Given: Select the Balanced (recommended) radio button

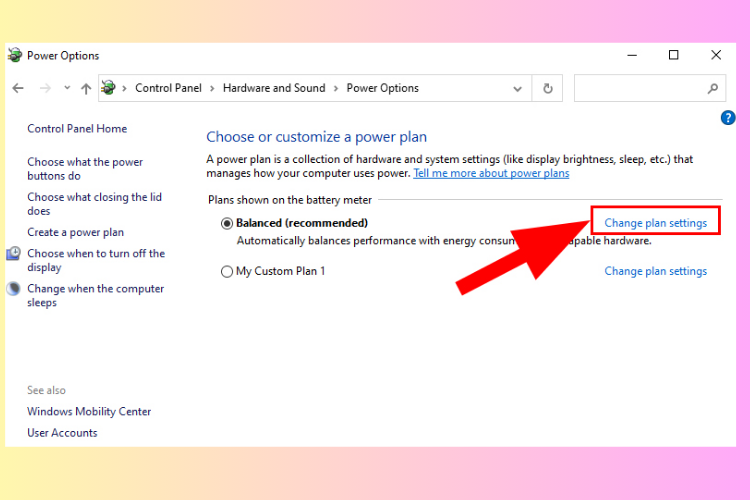Looking at the screenshot, I should click(227, 223).
